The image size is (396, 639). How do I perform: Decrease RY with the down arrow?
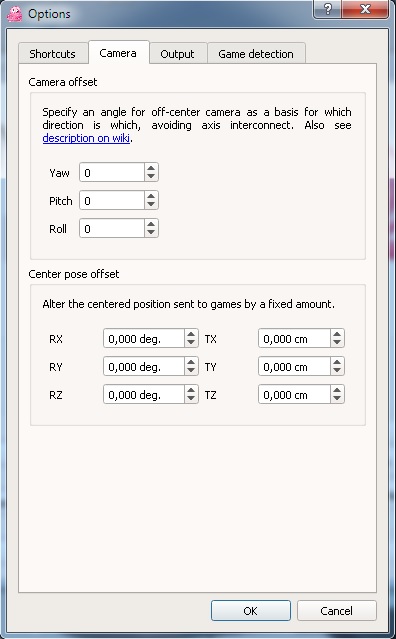pos(191,371)
